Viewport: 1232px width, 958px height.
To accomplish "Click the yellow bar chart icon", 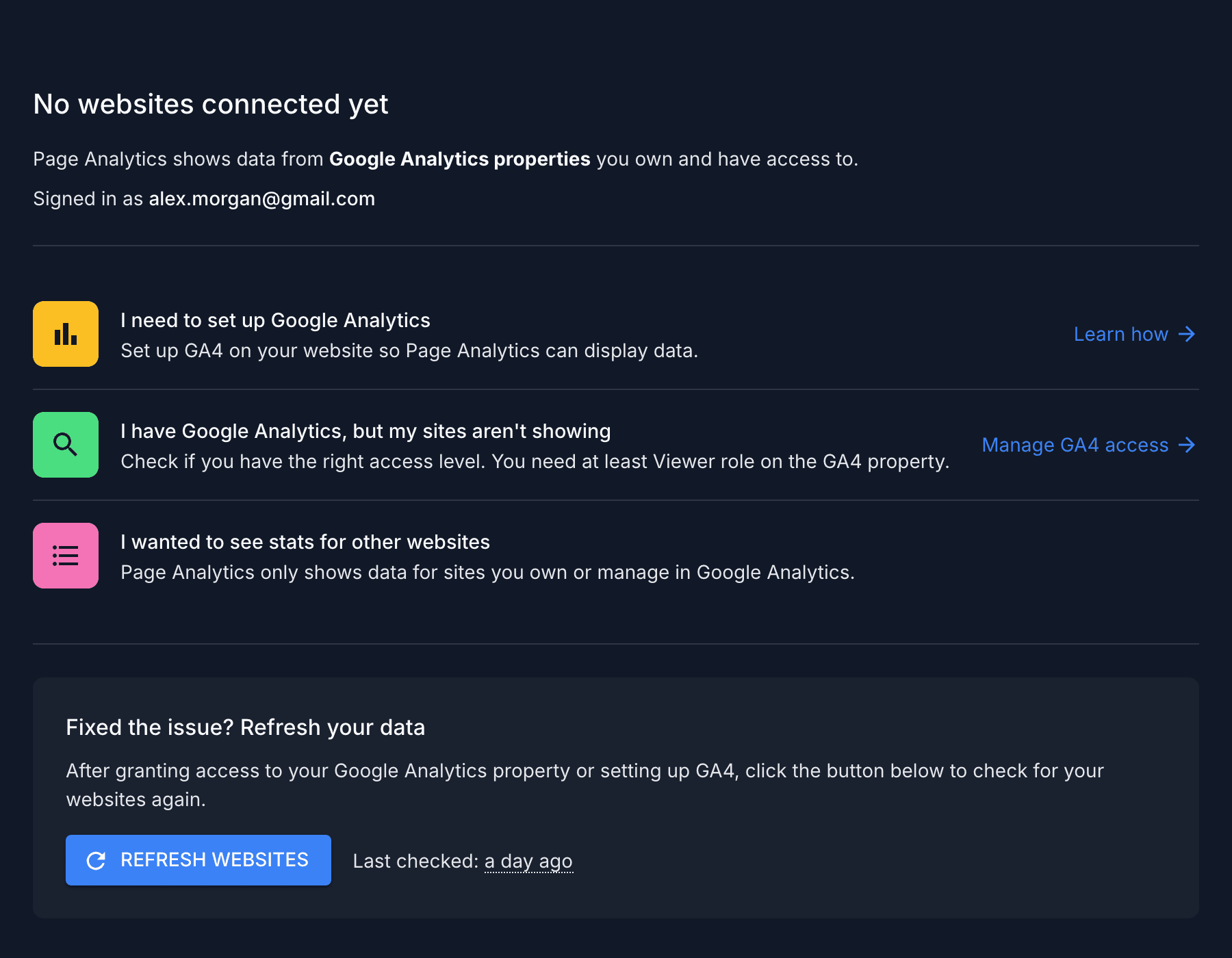I will [66, 334].
